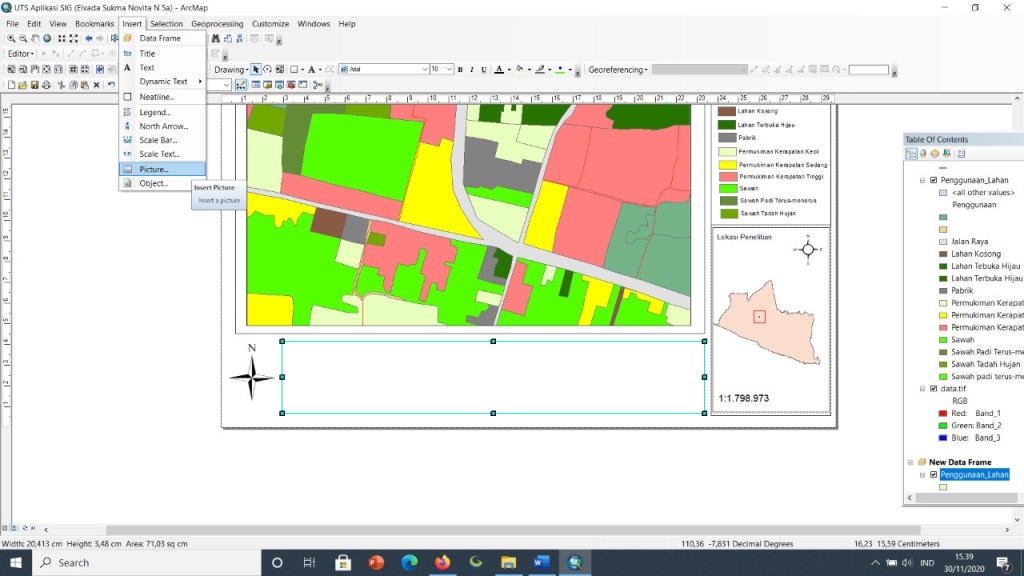Click the Italic formatting button
This screenshot has height=576, width=1024.
(x=472, y=70)
